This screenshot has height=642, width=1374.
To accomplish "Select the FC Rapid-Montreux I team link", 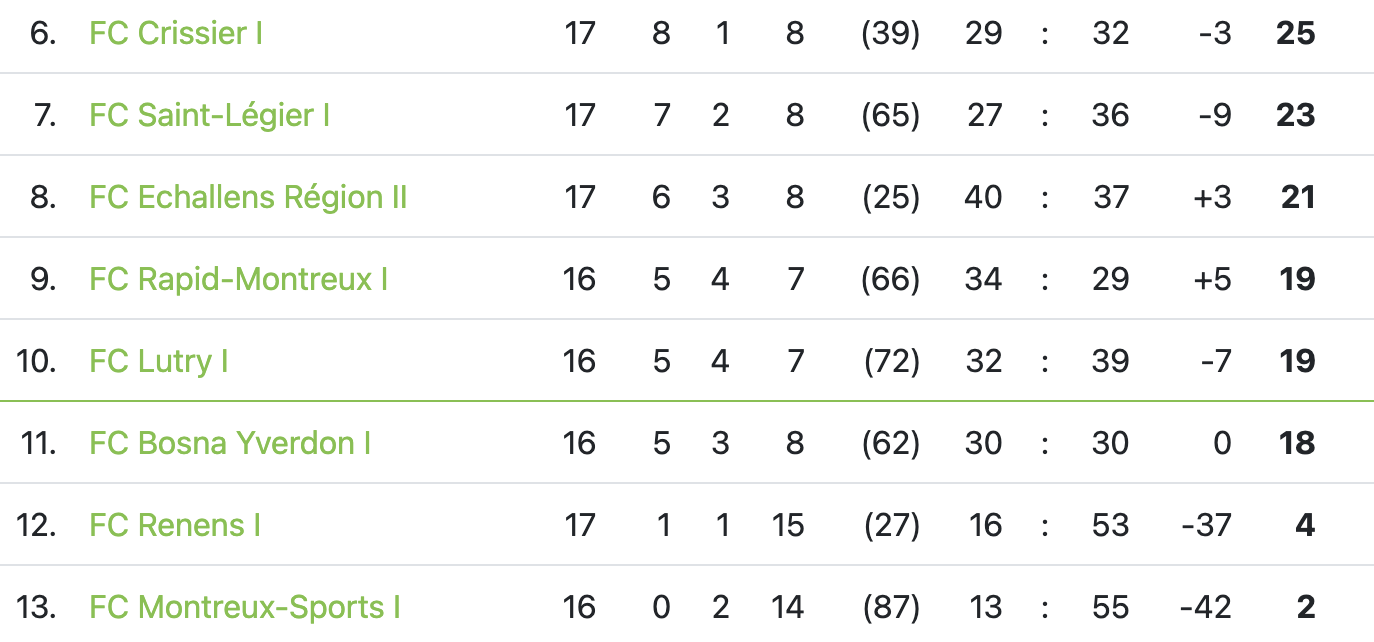I will [238, 279].
